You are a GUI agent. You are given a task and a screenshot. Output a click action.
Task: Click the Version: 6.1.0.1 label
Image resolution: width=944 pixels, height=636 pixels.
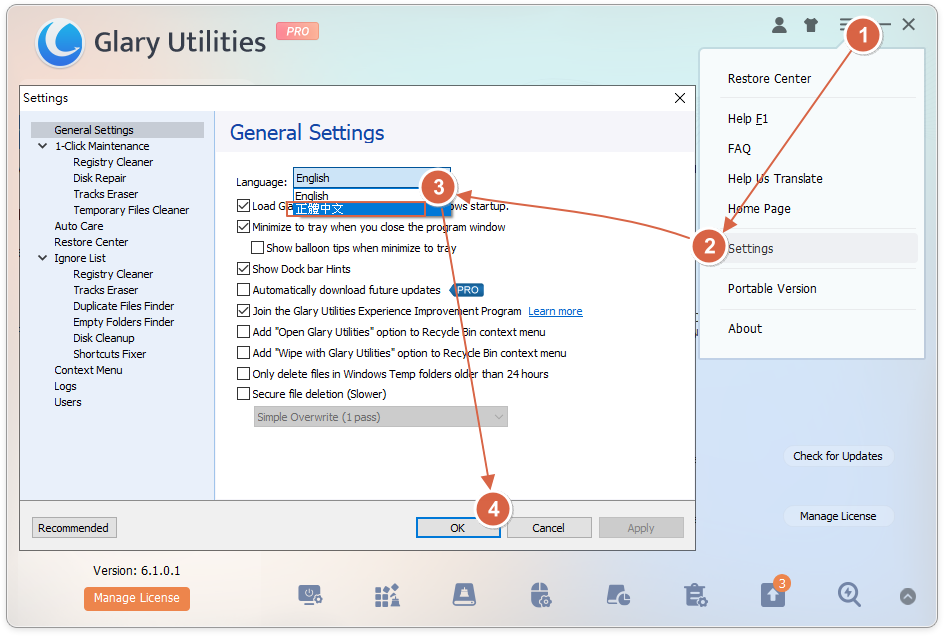137,570
